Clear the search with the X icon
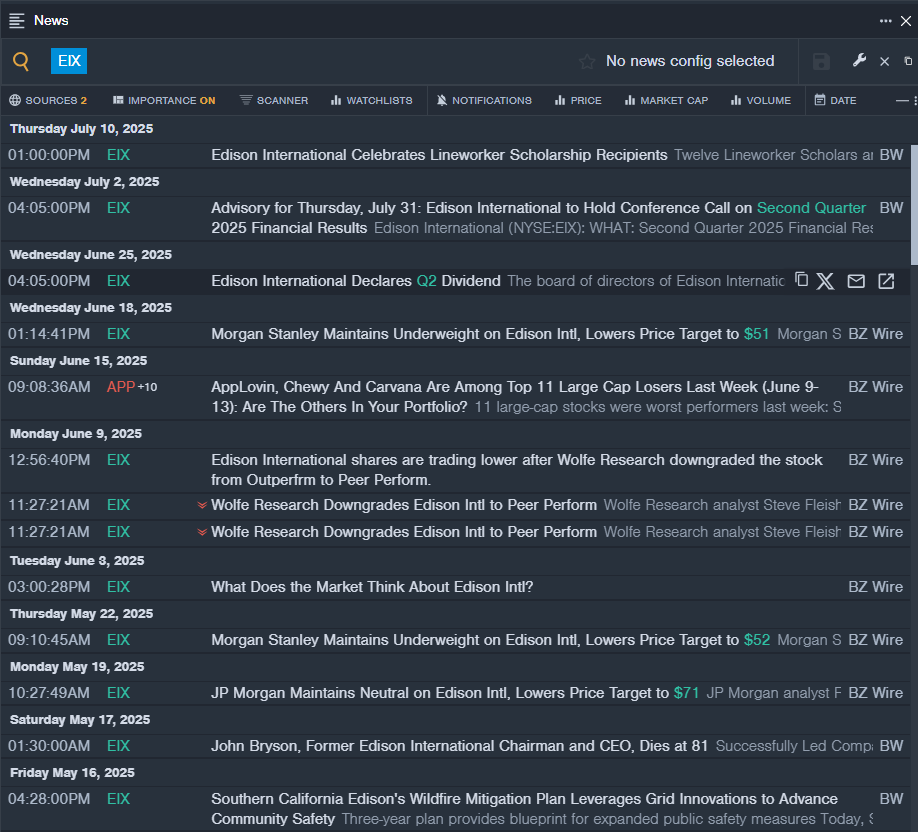Image resolution: width=918 pixels, height=832 pixels. (885, 61)
